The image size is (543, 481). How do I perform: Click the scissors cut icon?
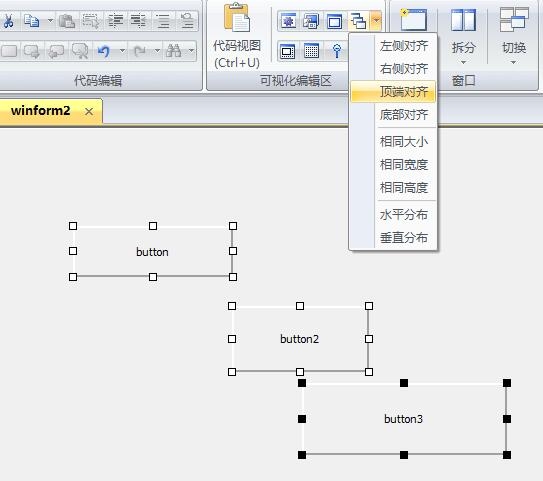click(x=8, y=21)
